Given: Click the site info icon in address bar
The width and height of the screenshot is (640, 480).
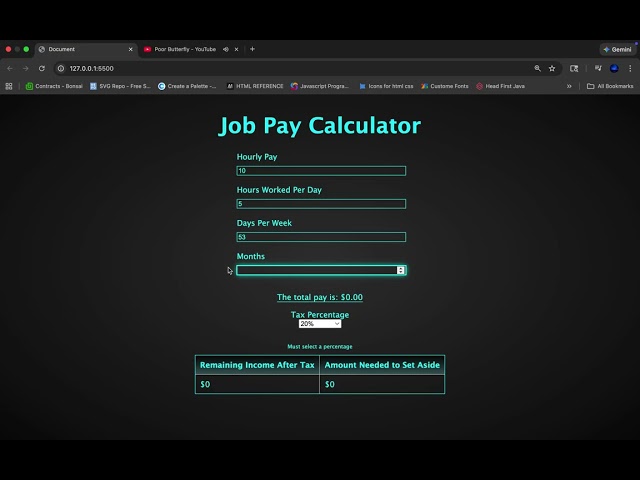Looking at the screenshot, I should coord(61,69).
